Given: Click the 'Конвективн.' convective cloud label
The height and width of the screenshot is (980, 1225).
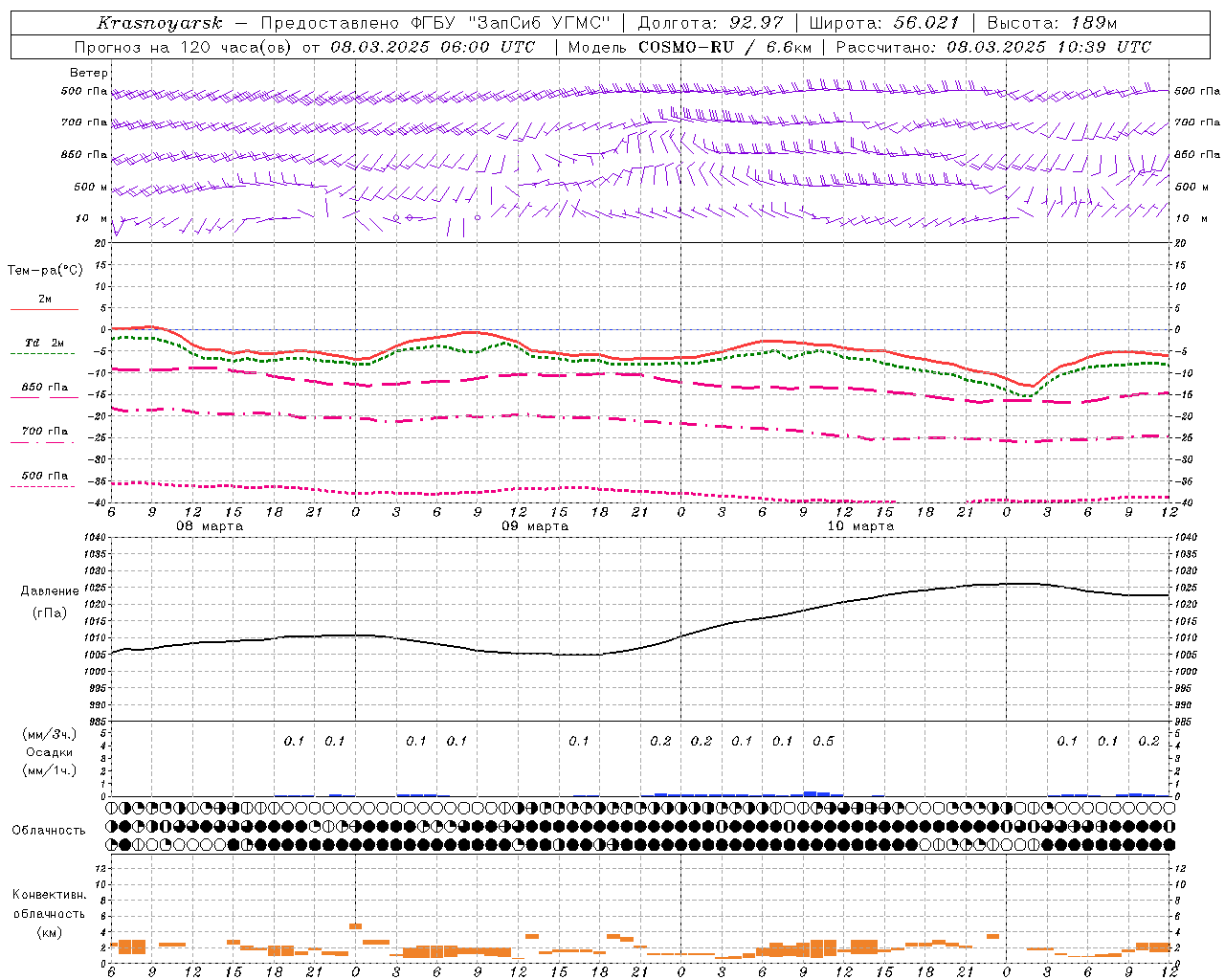Looking at the screenshot, I should click(49, 895).
